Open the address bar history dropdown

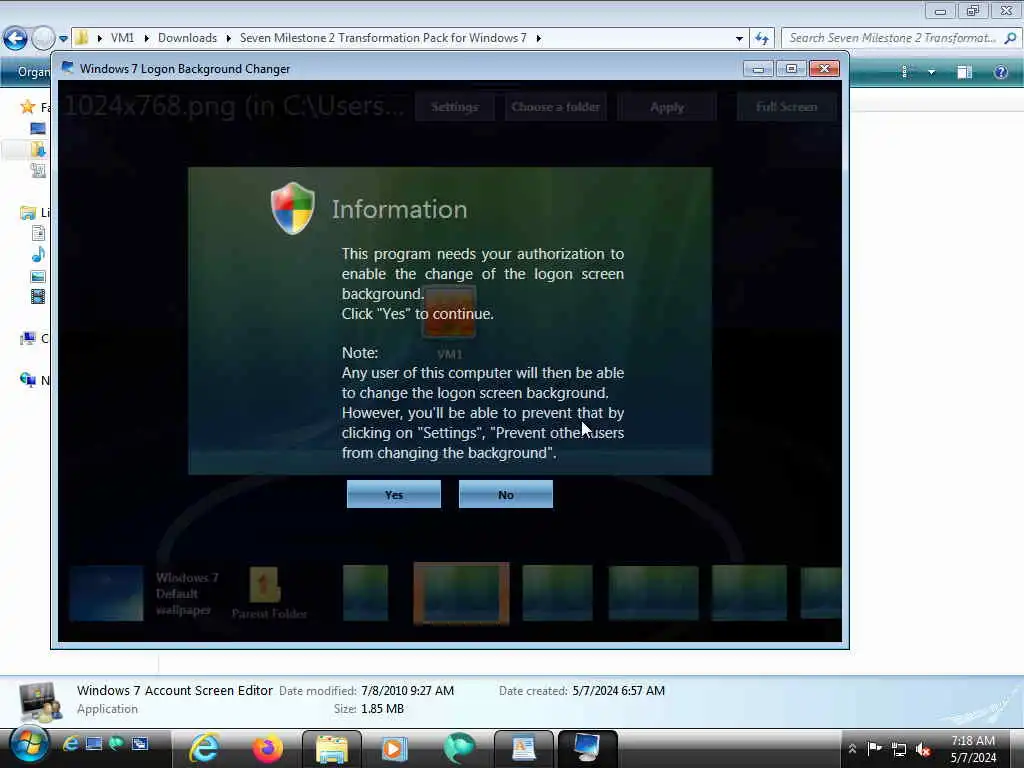[x=739, y=39]
